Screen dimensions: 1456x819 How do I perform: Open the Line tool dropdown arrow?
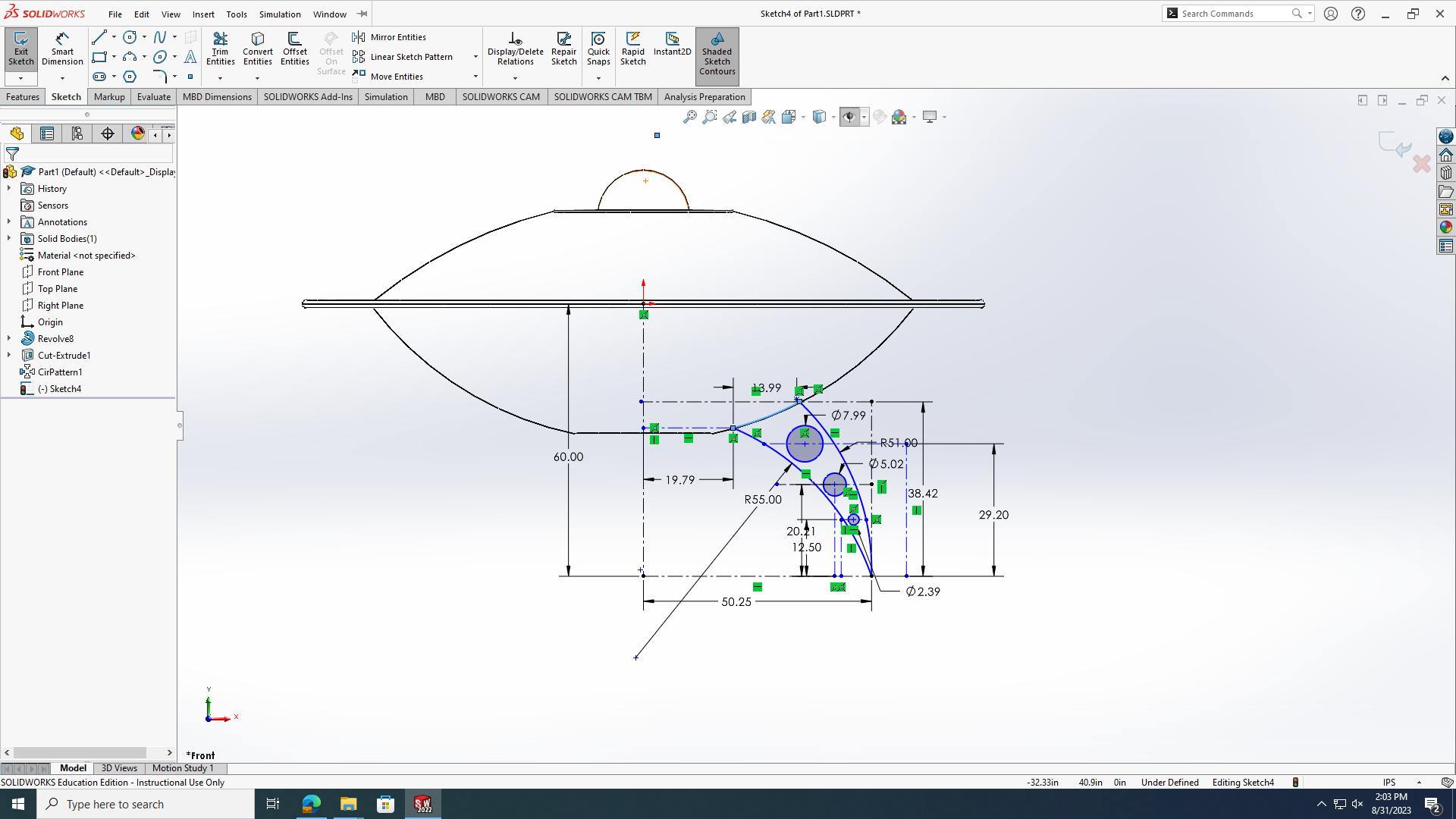point(114,37)
